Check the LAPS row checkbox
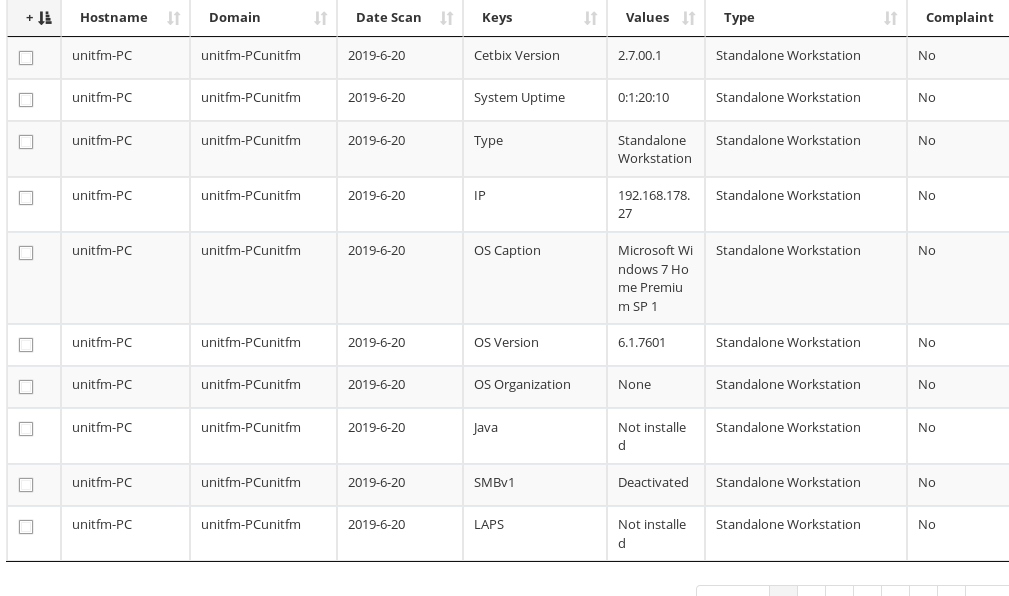This screenshot has width=1009, height=596. tap(26, 527)
